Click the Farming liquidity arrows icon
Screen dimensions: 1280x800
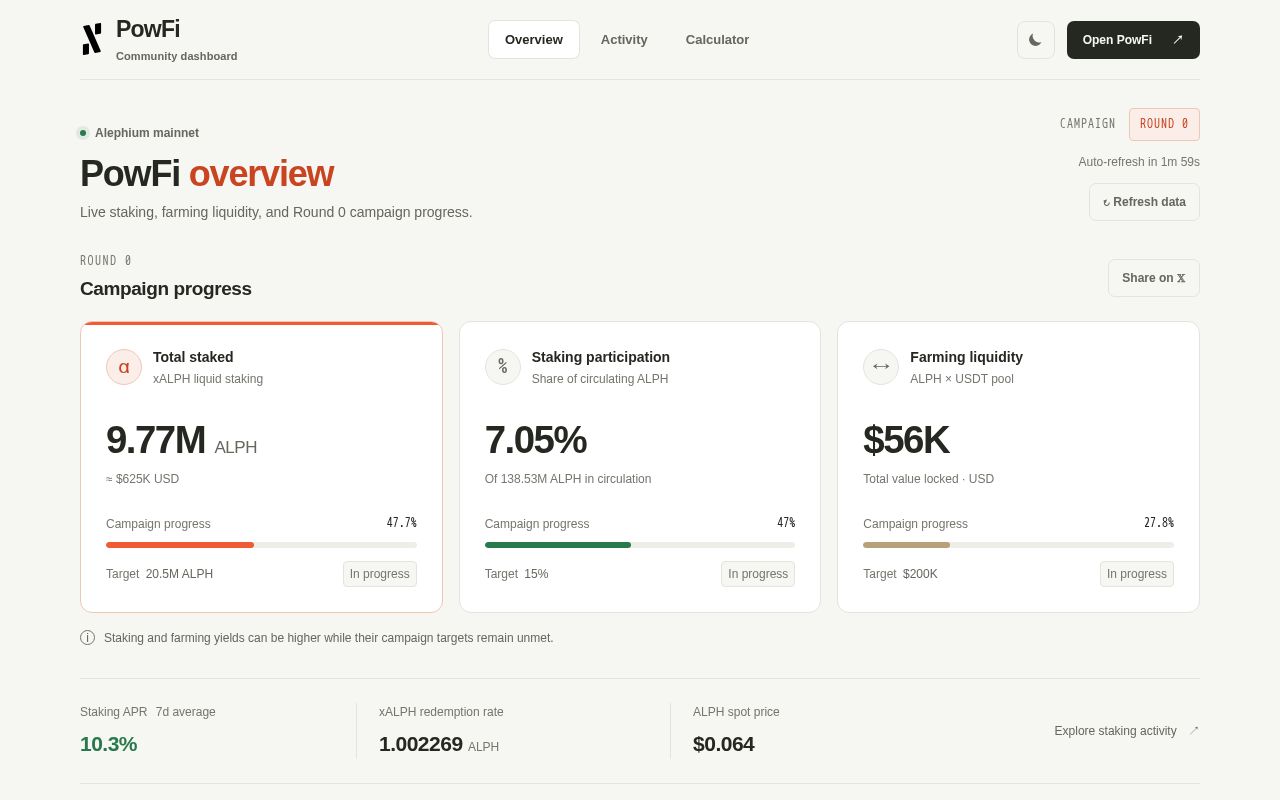click(x=881, y=367)
